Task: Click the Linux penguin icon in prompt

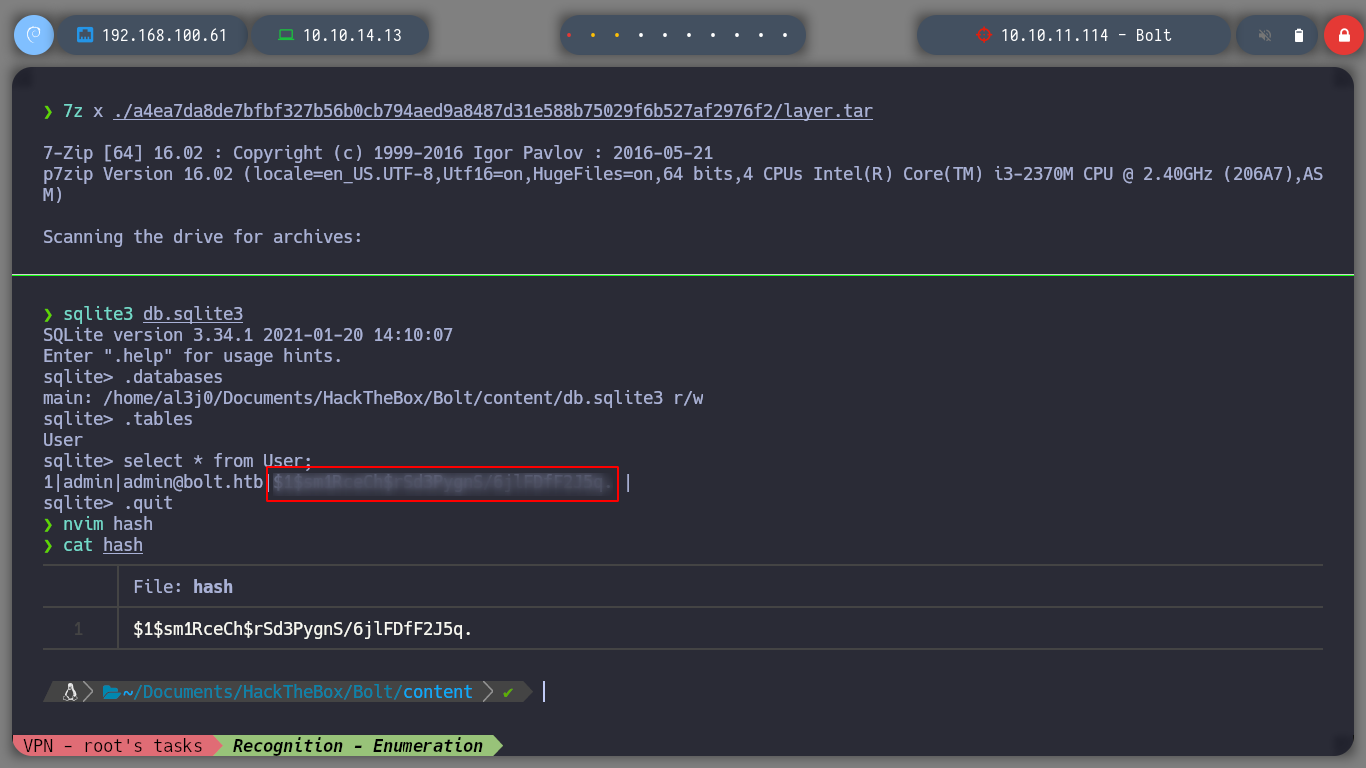Action: [x=70, y=691]
